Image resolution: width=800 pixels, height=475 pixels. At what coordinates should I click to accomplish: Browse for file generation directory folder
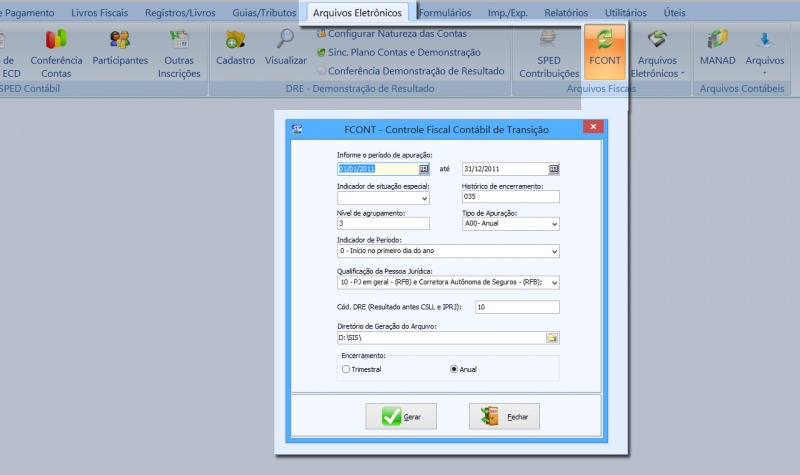coord(552,338)
